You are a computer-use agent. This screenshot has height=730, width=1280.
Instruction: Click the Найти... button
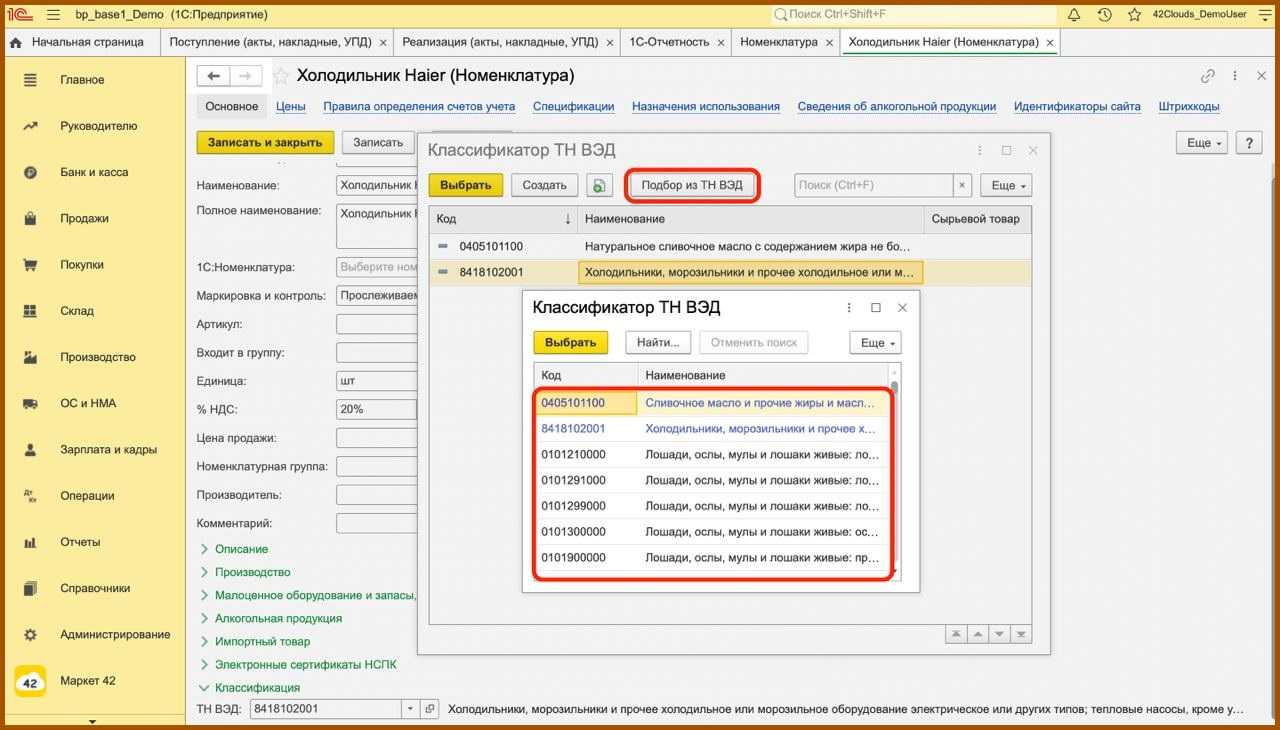658,343
